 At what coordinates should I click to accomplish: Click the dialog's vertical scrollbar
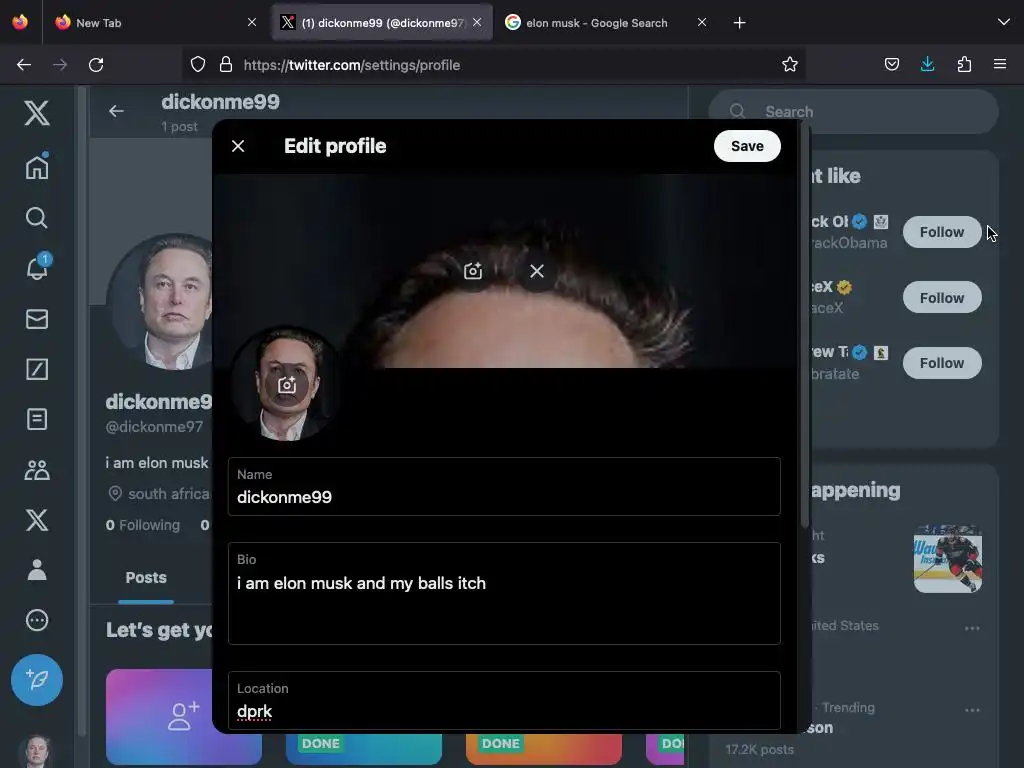point(804,327)
